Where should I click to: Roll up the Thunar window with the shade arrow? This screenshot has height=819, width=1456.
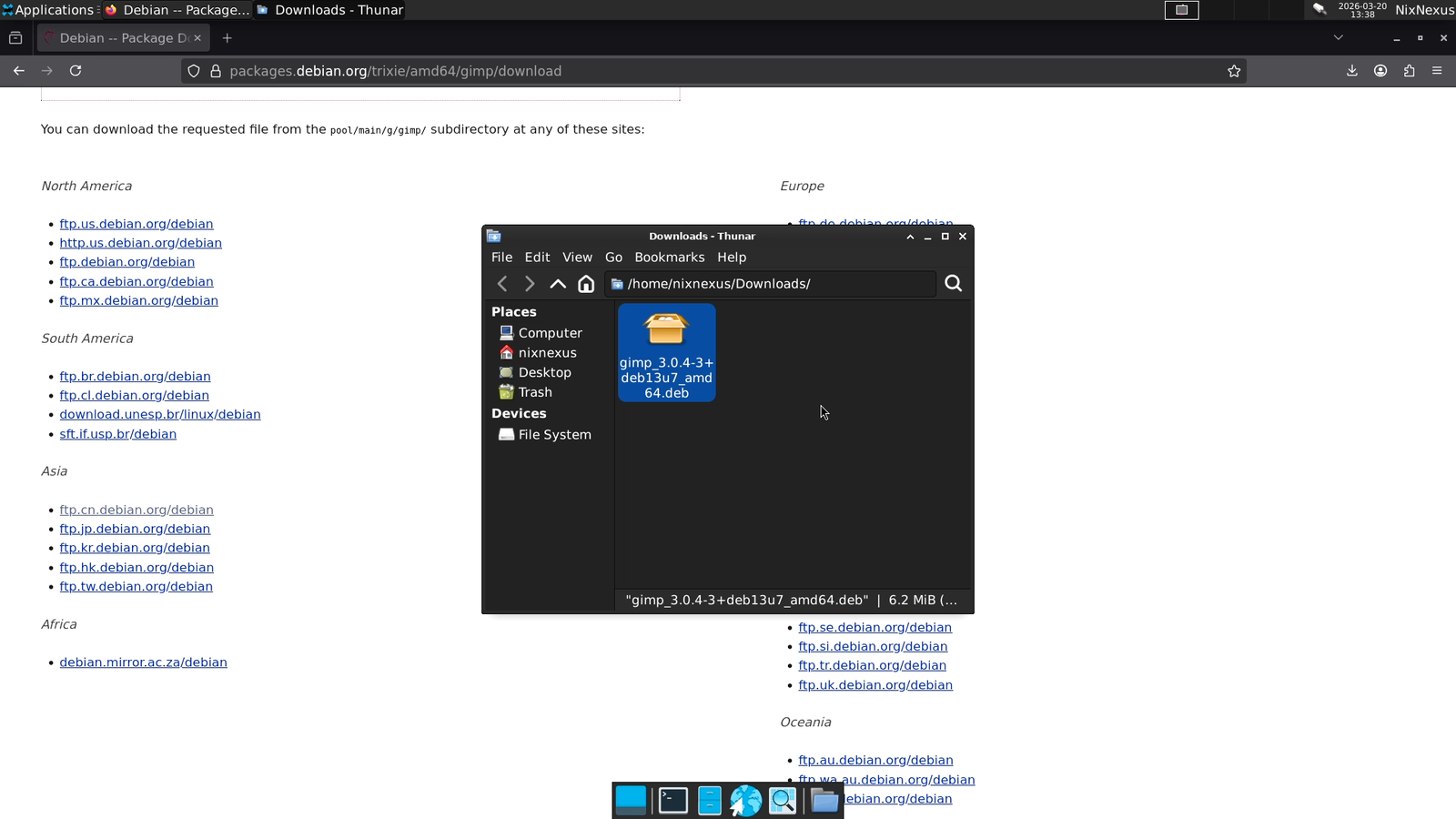[910, 237]
